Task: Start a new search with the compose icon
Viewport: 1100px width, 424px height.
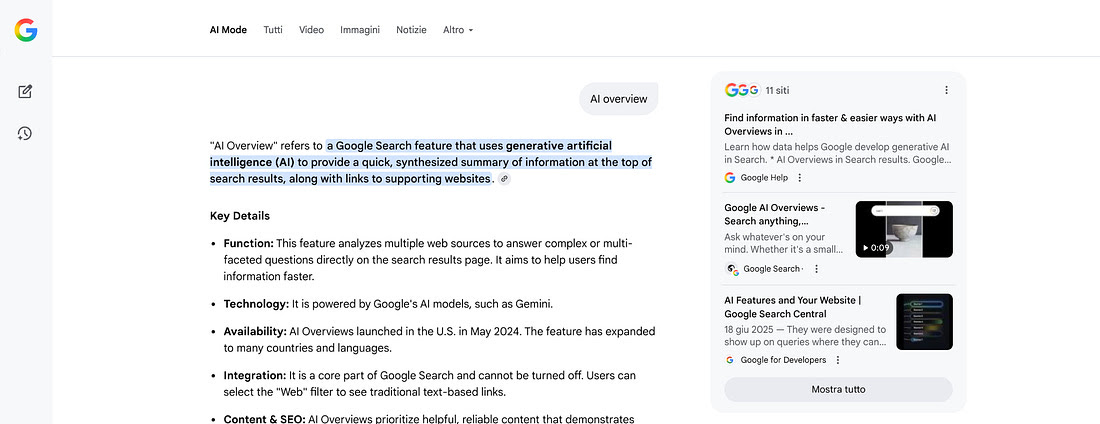Action: click(26, 92)
